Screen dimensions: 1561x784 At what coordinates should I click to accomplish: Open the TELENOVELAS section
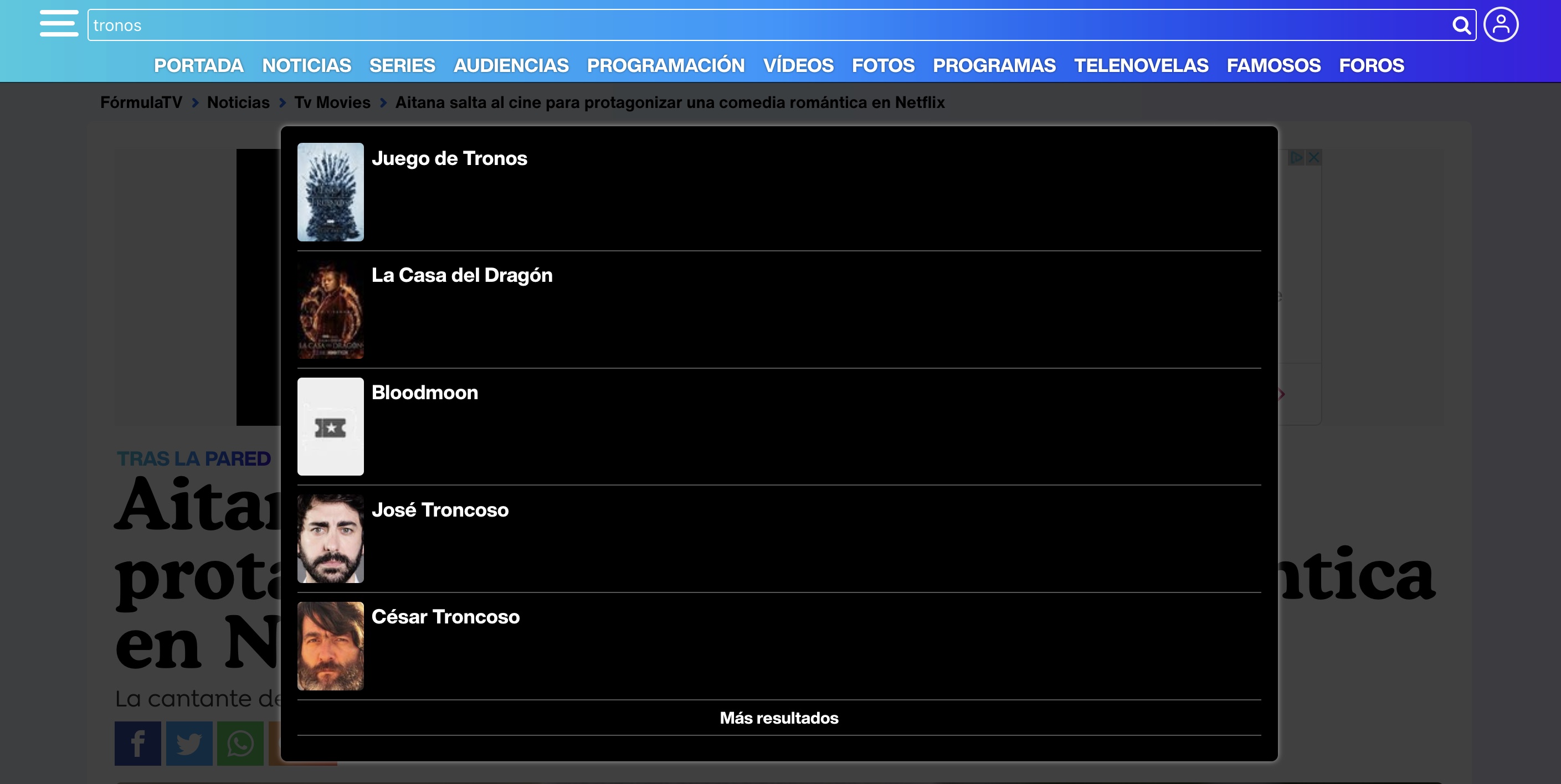(x=1142, y=65)
